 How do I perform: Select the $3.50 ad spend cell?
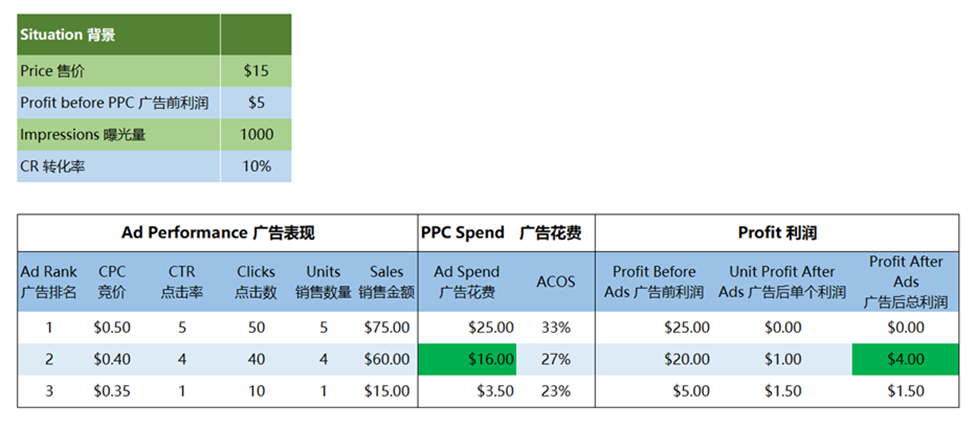pos(468,391)
